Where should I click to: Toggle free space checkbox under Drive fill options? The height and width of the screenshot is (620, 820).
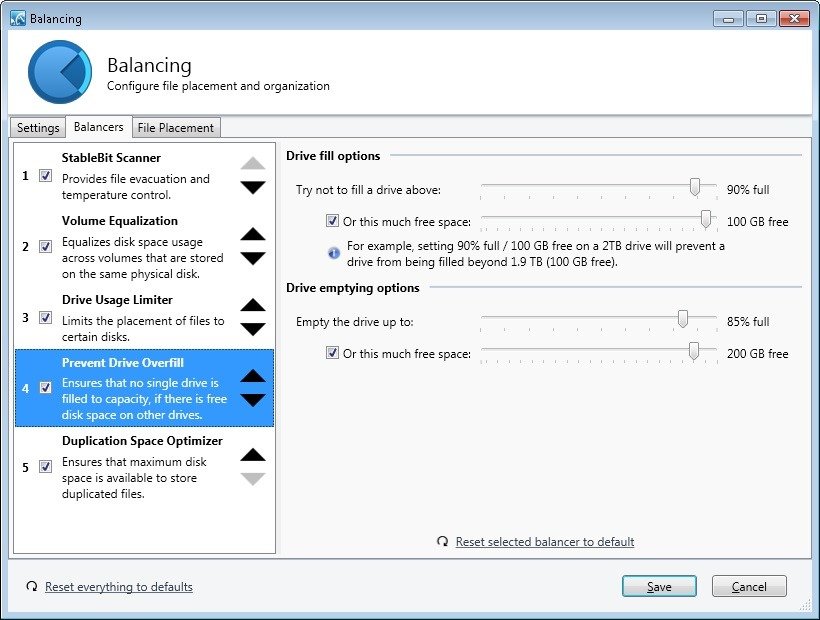point(332,221)
